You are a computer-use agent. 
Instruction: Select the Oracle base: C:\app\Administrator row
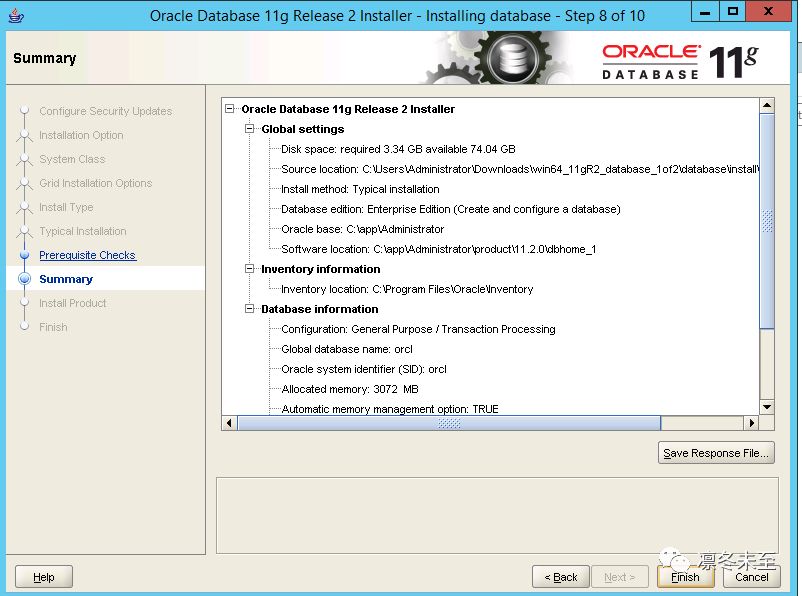tap(363, 229)
